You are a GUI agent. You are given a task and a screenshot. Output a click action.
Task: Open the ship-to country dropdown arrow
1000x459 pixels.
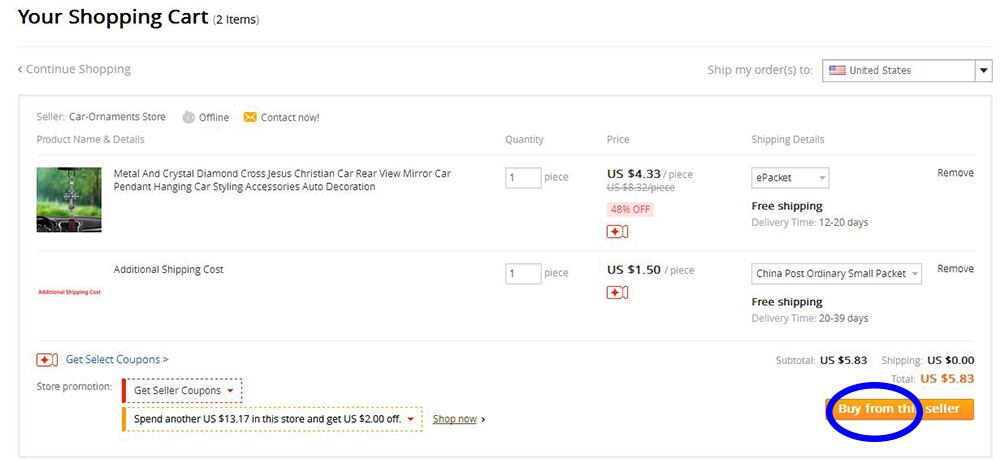[x=984, y=71]
